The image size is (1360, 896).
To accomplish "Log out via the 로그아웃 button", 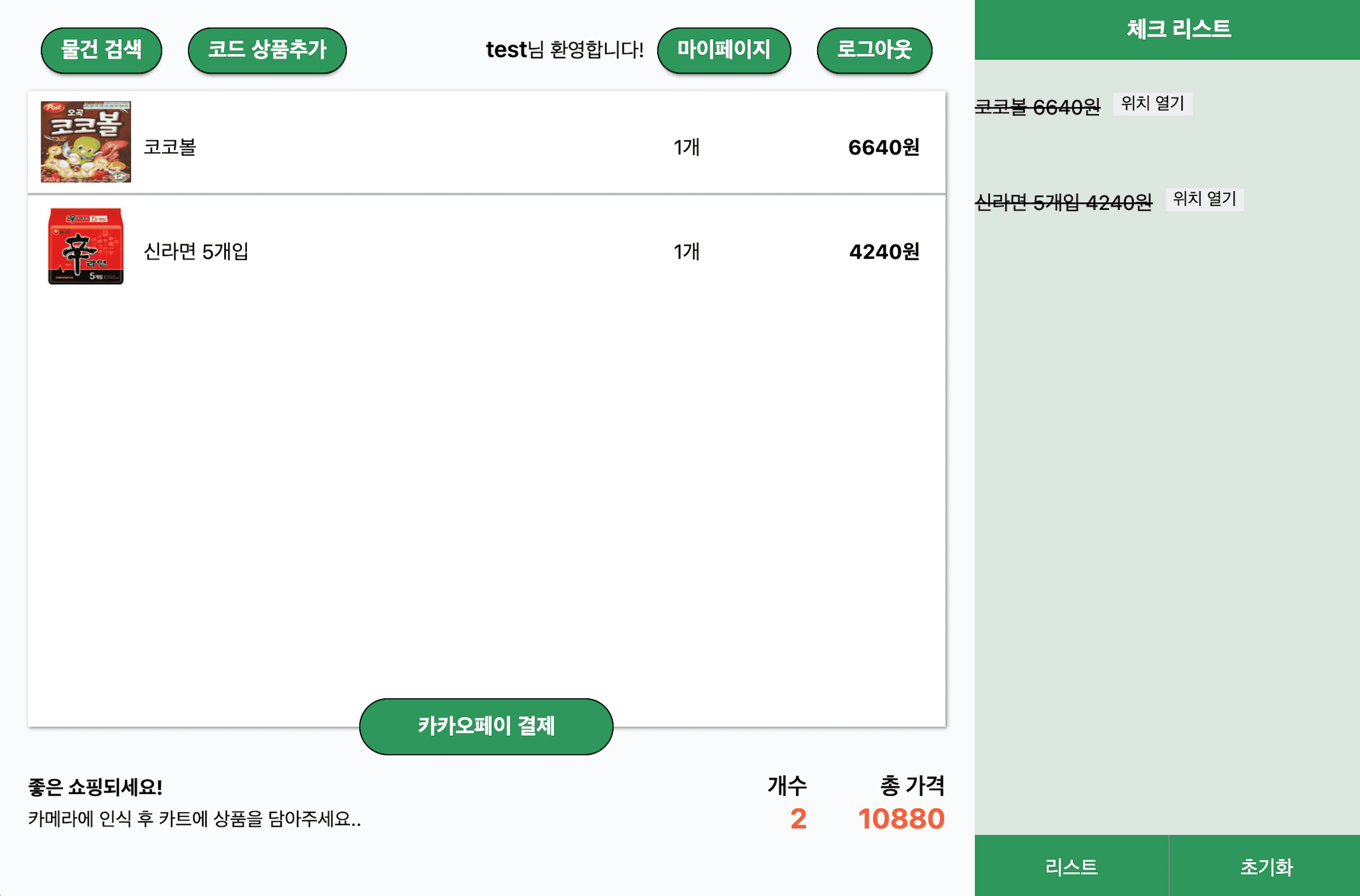I will click(874, 50).
